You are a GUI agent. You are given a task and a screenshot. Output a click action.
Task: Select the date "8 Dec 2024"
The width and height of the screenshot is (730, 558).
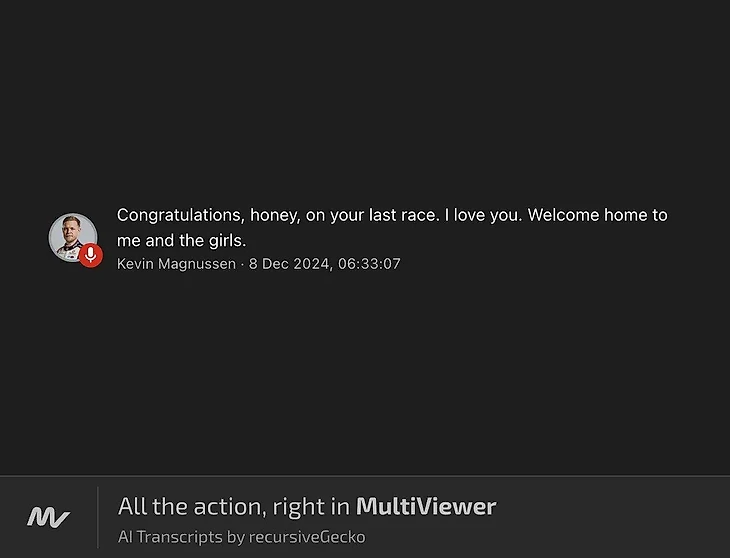(290, 264)
